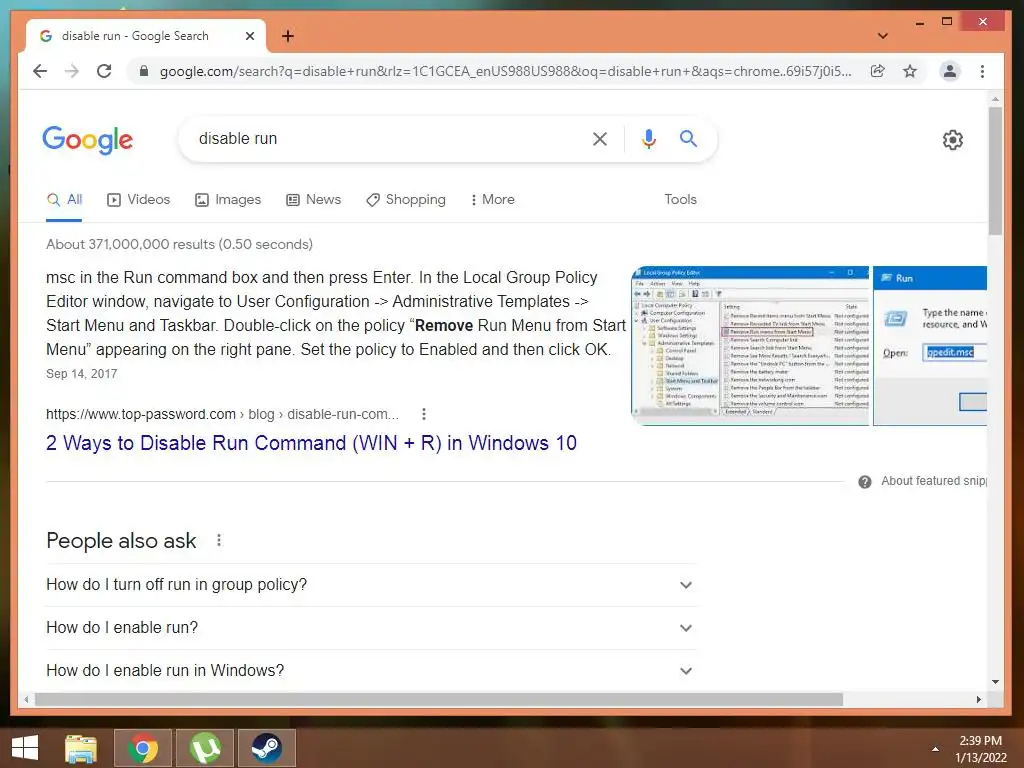Click the forward navigation arrow

click(x=72, y=71)
